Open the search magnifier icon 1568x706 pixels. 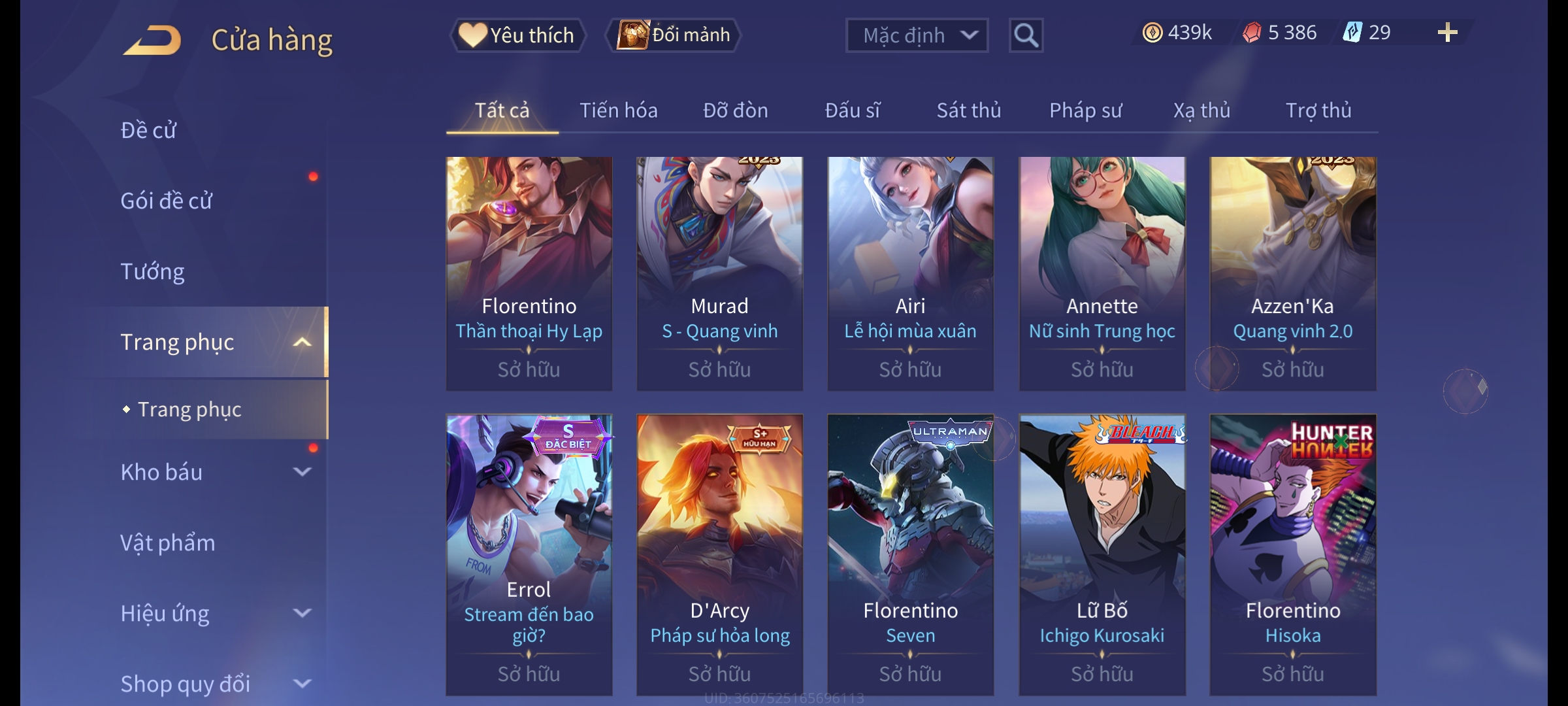1026,35
